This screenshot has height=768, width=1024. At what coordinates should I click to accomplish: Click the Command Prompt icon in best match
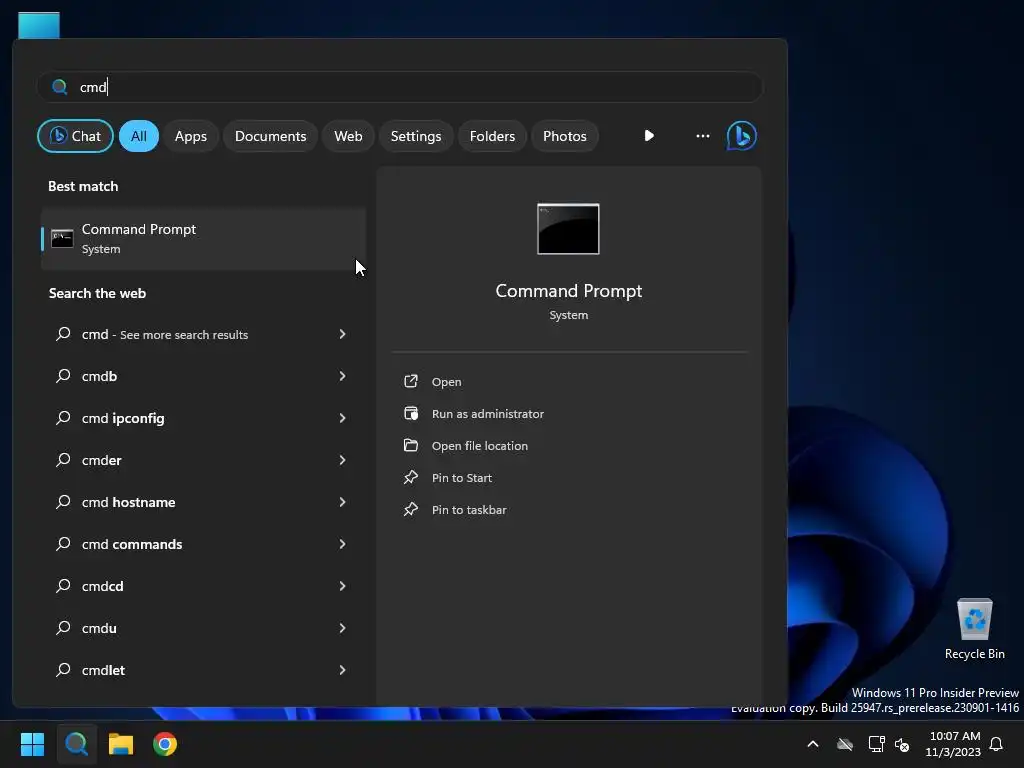(63, 238)
